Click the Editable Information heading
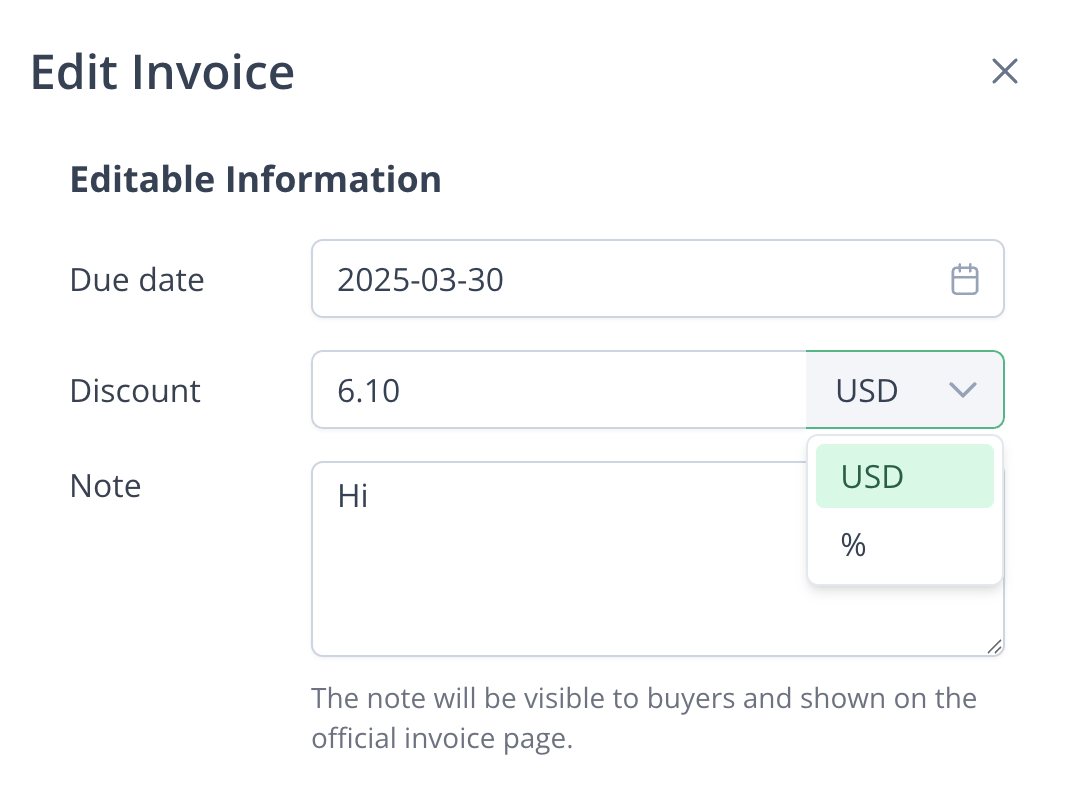The image size is (1079, 806). [x=255, y=180]
